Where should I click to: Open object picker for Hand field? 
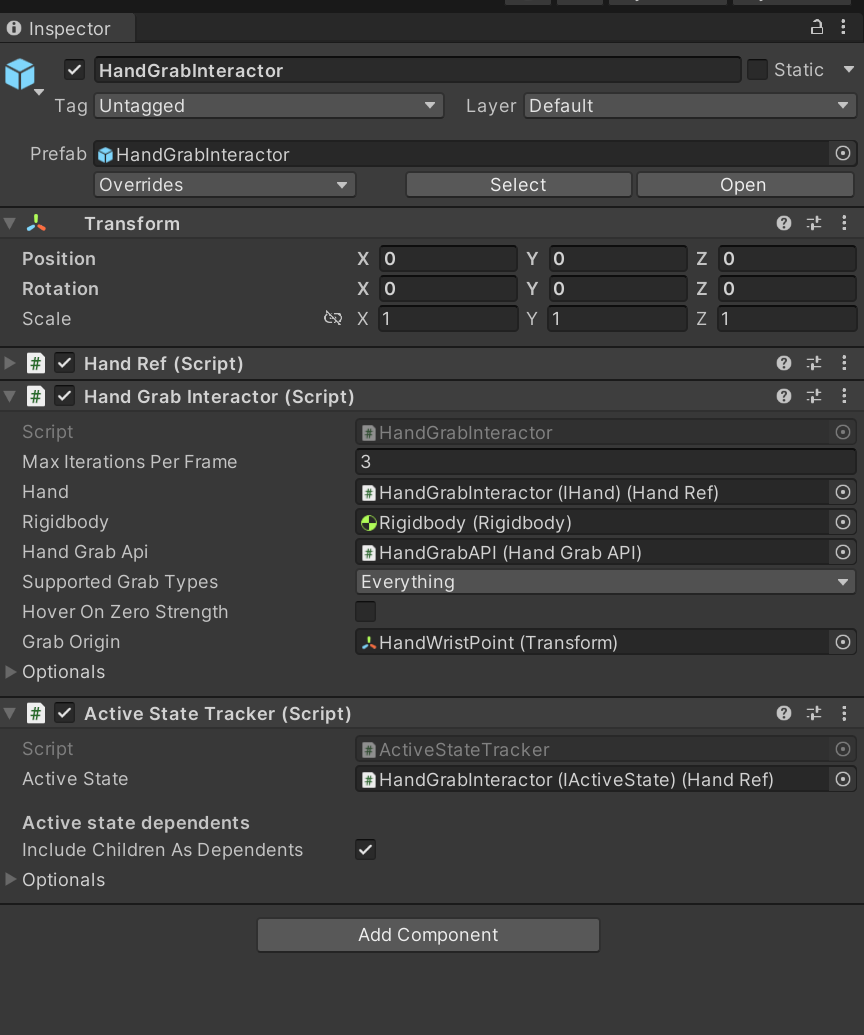[x=843, y=492]
